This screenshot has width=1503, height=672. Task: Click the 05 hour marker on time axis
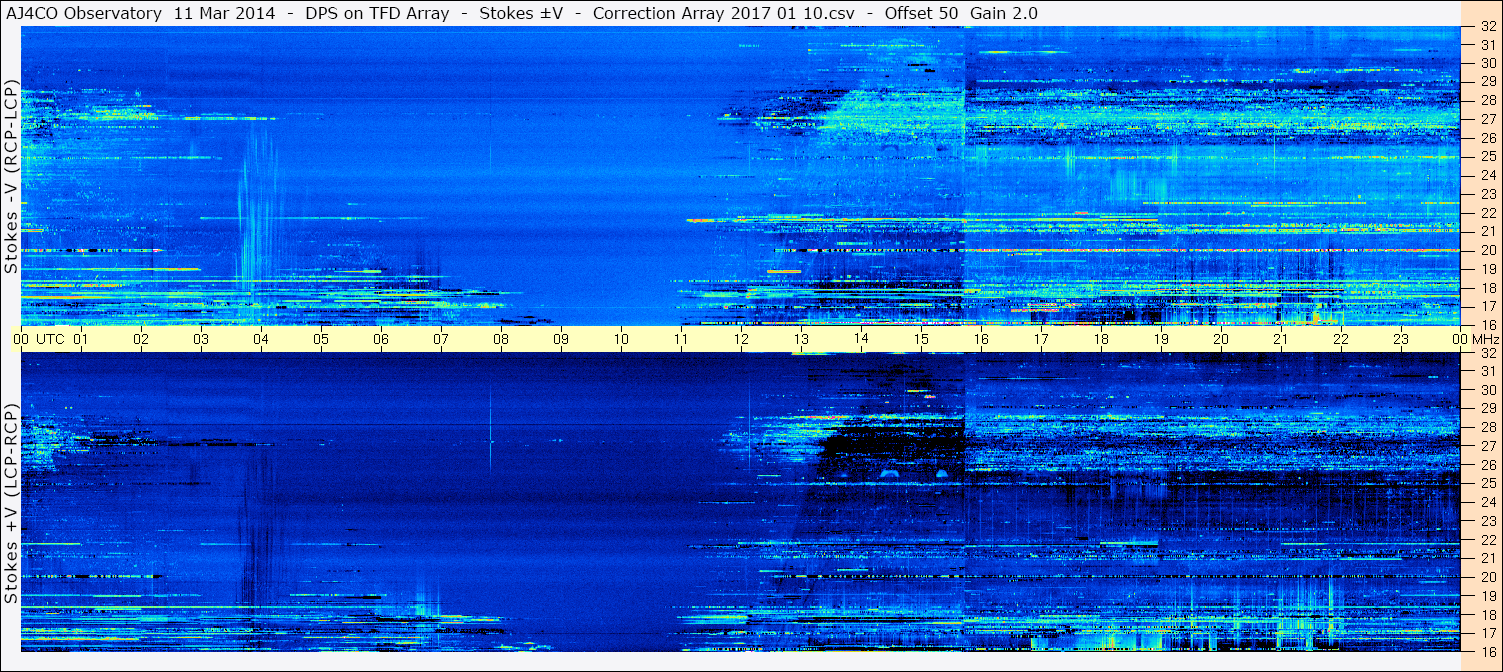click(321, 339)
